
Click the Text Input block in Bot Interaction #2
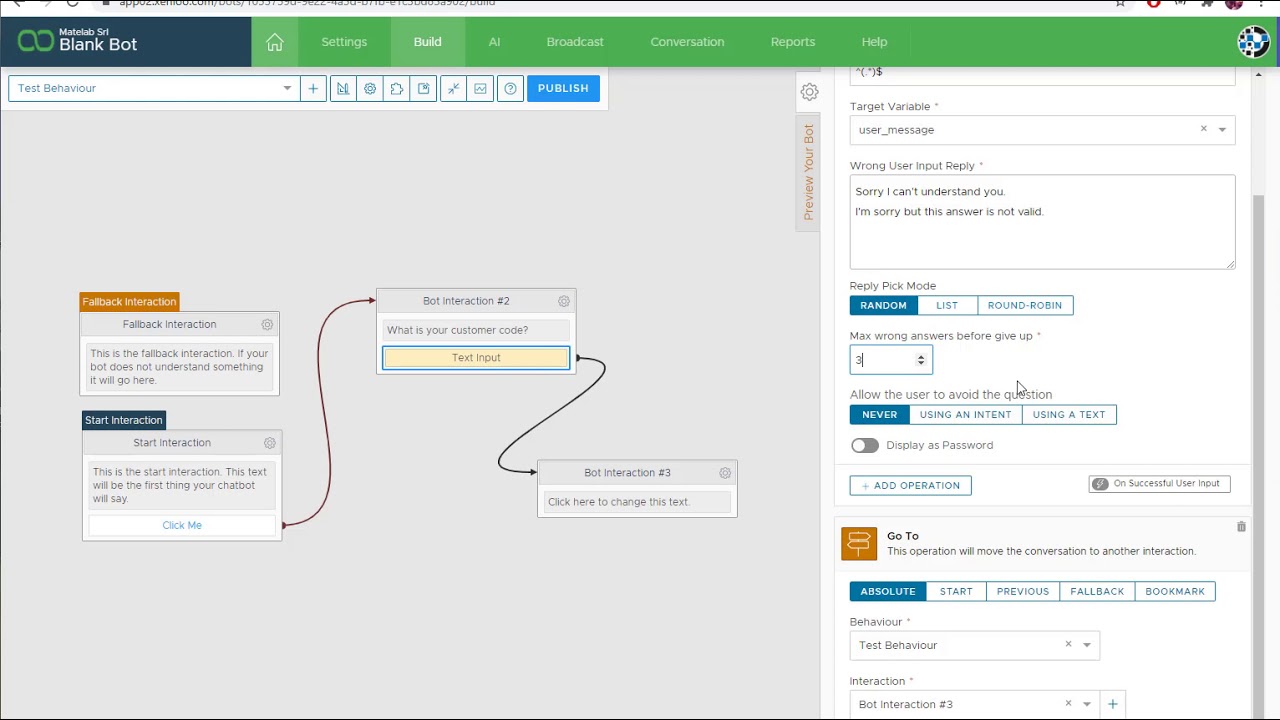(476, 357)
